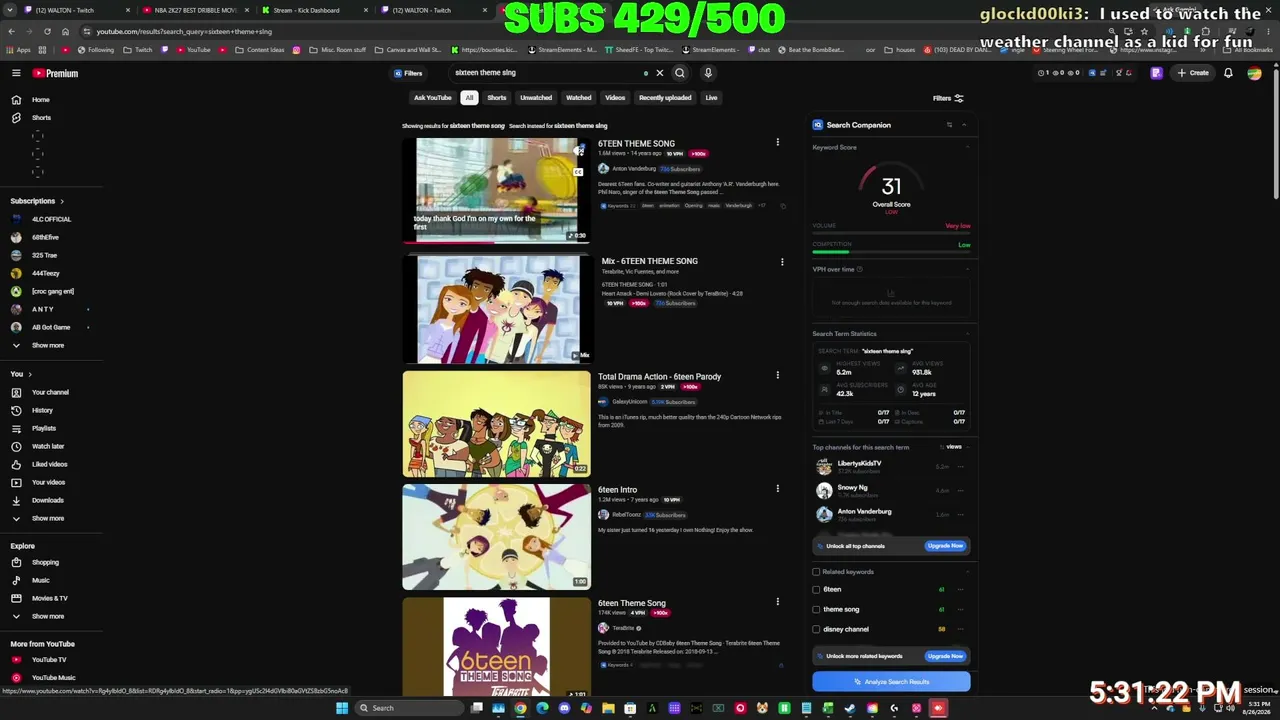
Task: Select the All filter chip
Action: (x=469, y=98)
